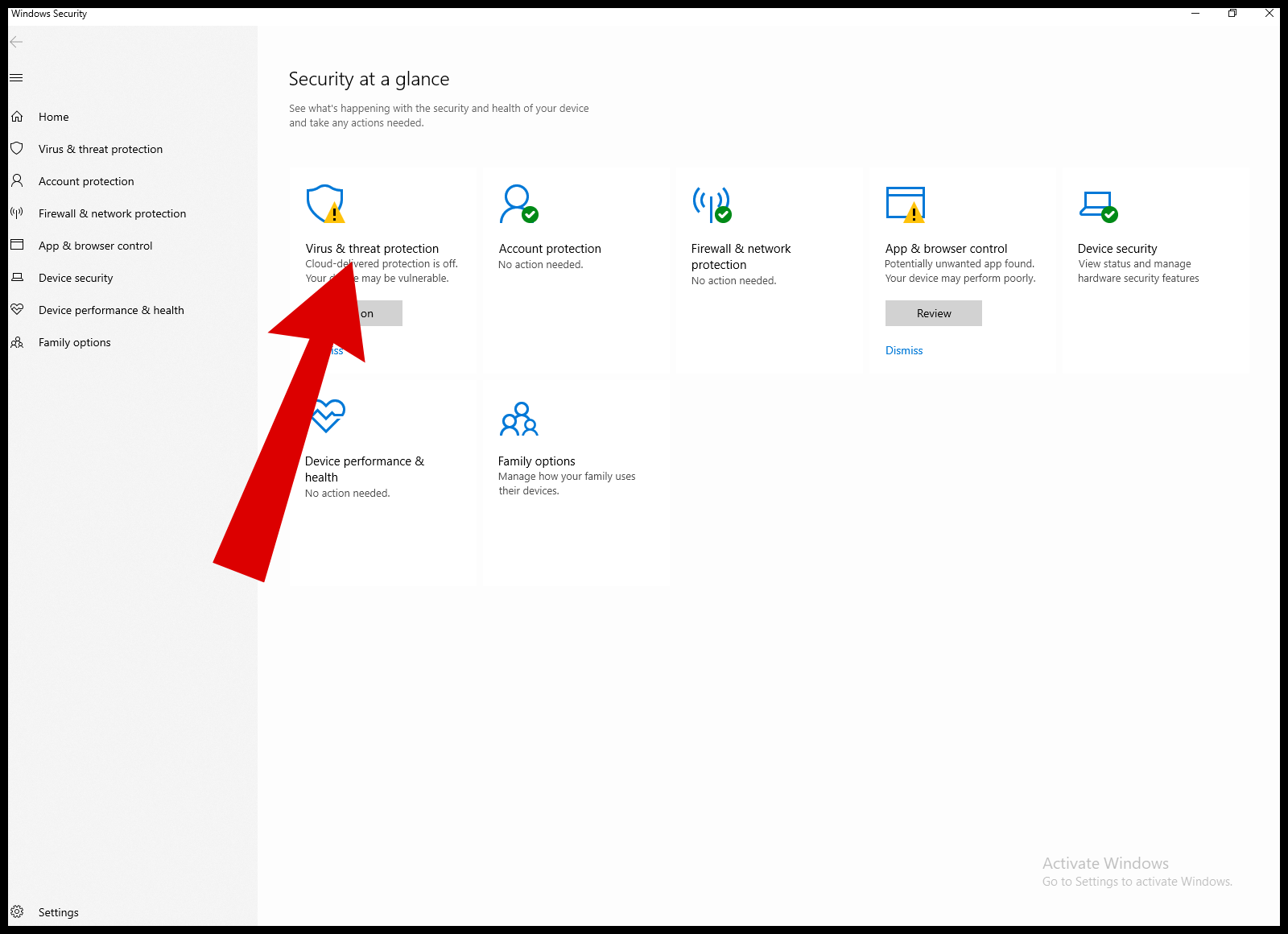Click the Firewall & network protection card icon
Viewport: 1288px width, 934px height.
point(712,205)
